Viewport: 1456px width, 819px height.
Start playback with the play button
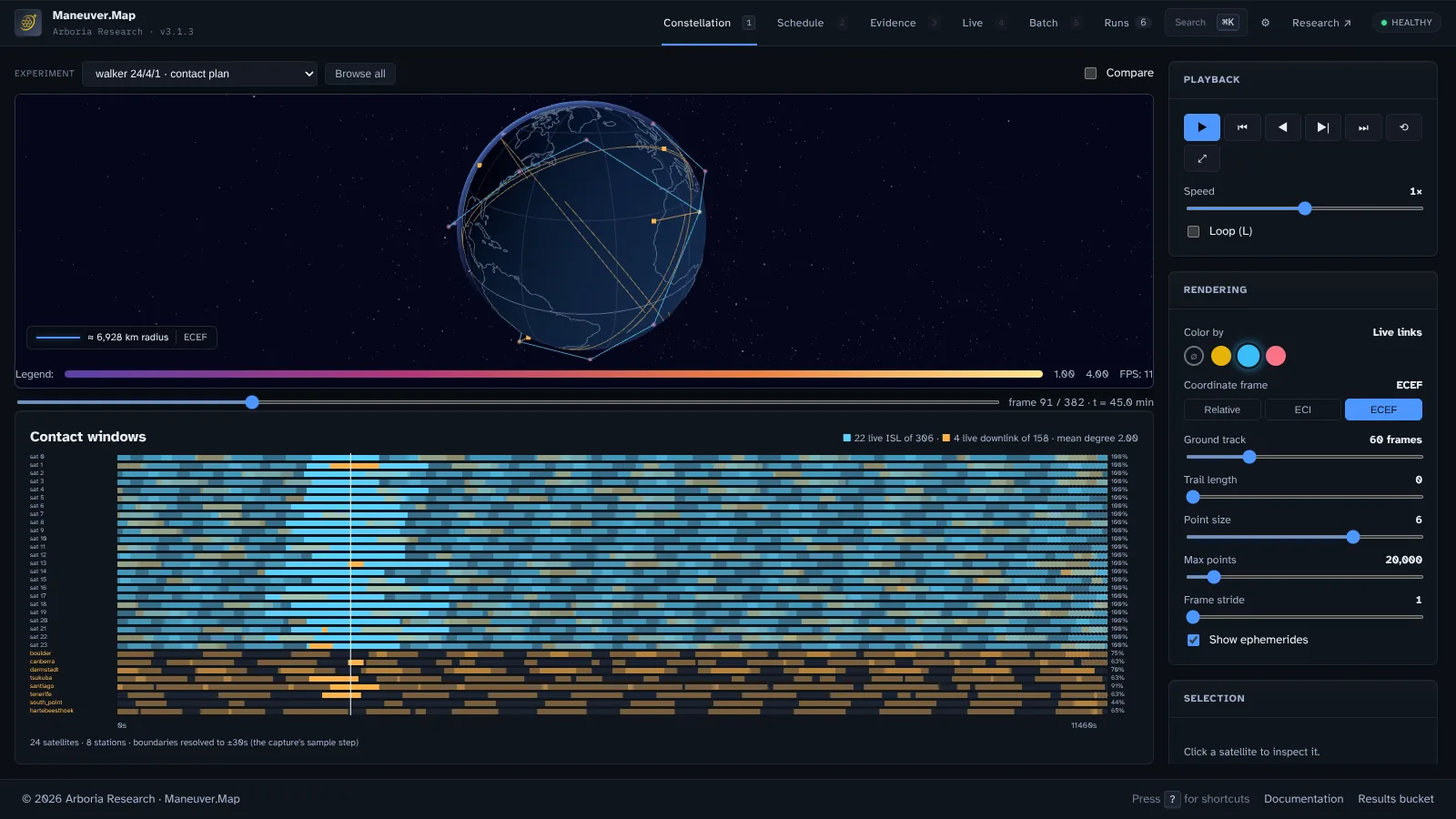(x=1201, y=127)
